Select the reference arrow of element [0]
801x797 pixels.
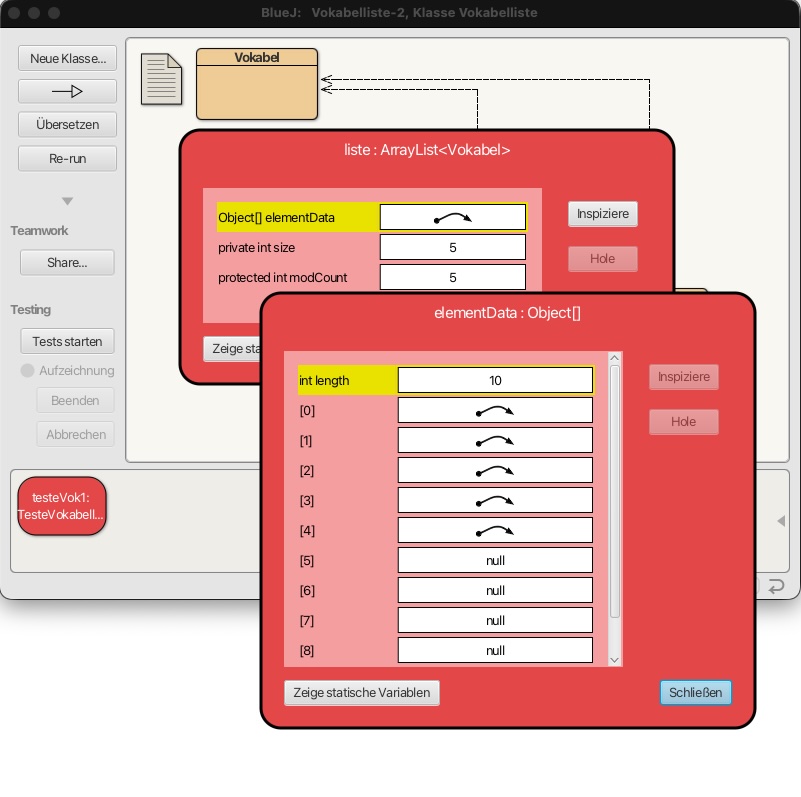[x=495, y=411]
